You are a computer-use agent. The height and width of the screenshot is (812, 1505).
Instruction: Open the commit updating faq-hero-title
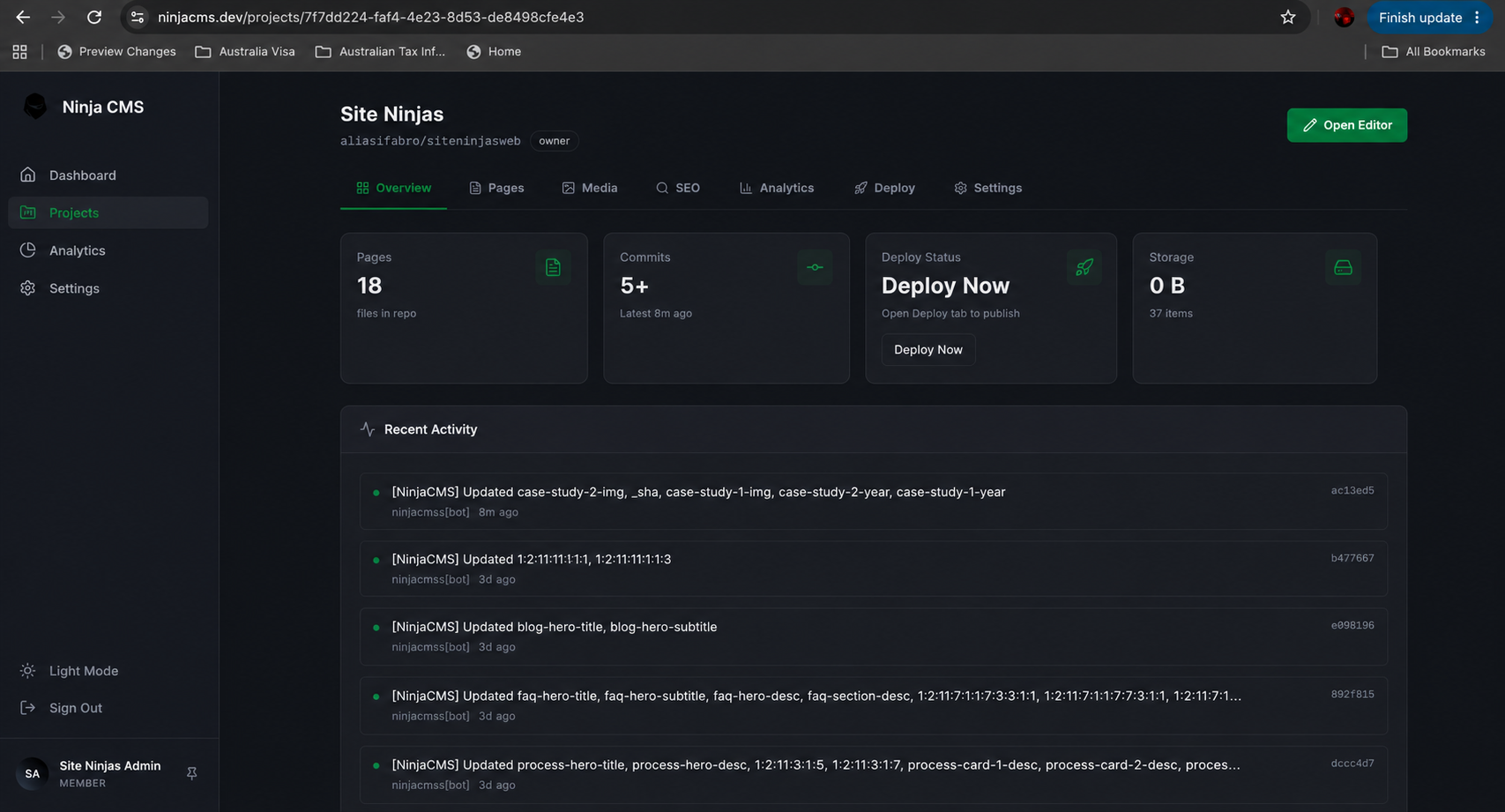coord(873,705)
